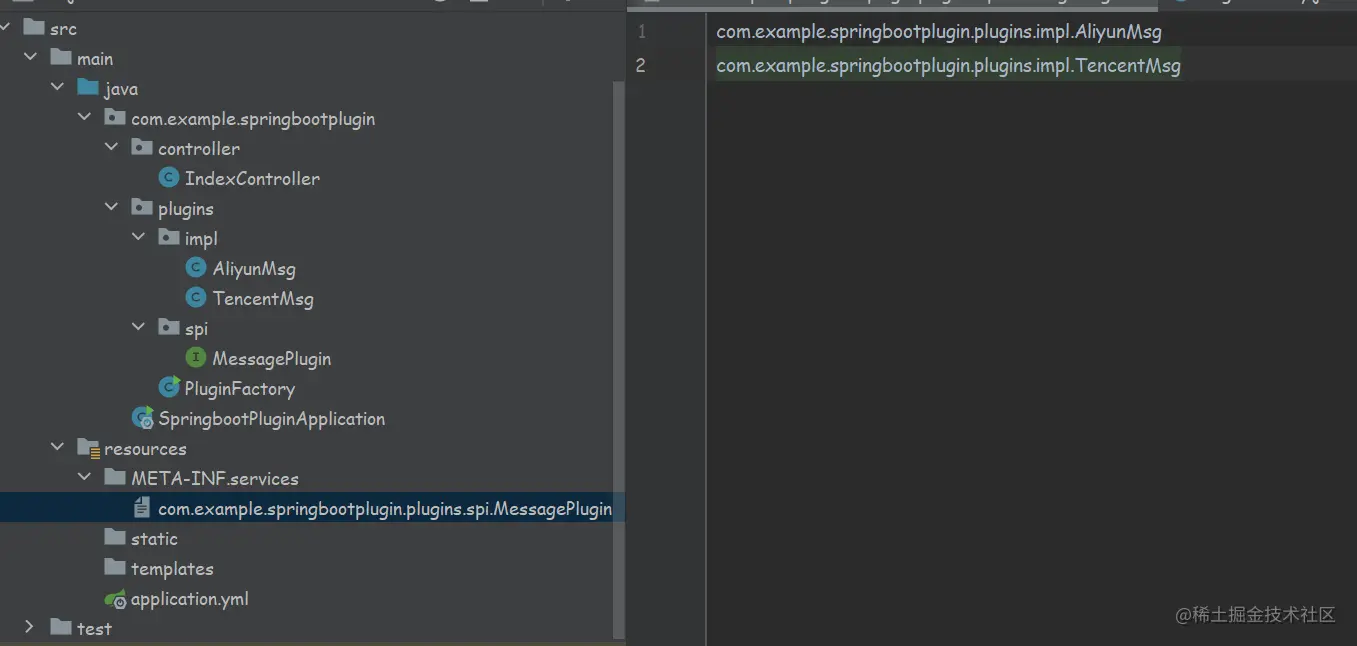This screenshot has width=1357, height=646.
Task: Click the resources folder icon
Action: (x=88, y=448)
